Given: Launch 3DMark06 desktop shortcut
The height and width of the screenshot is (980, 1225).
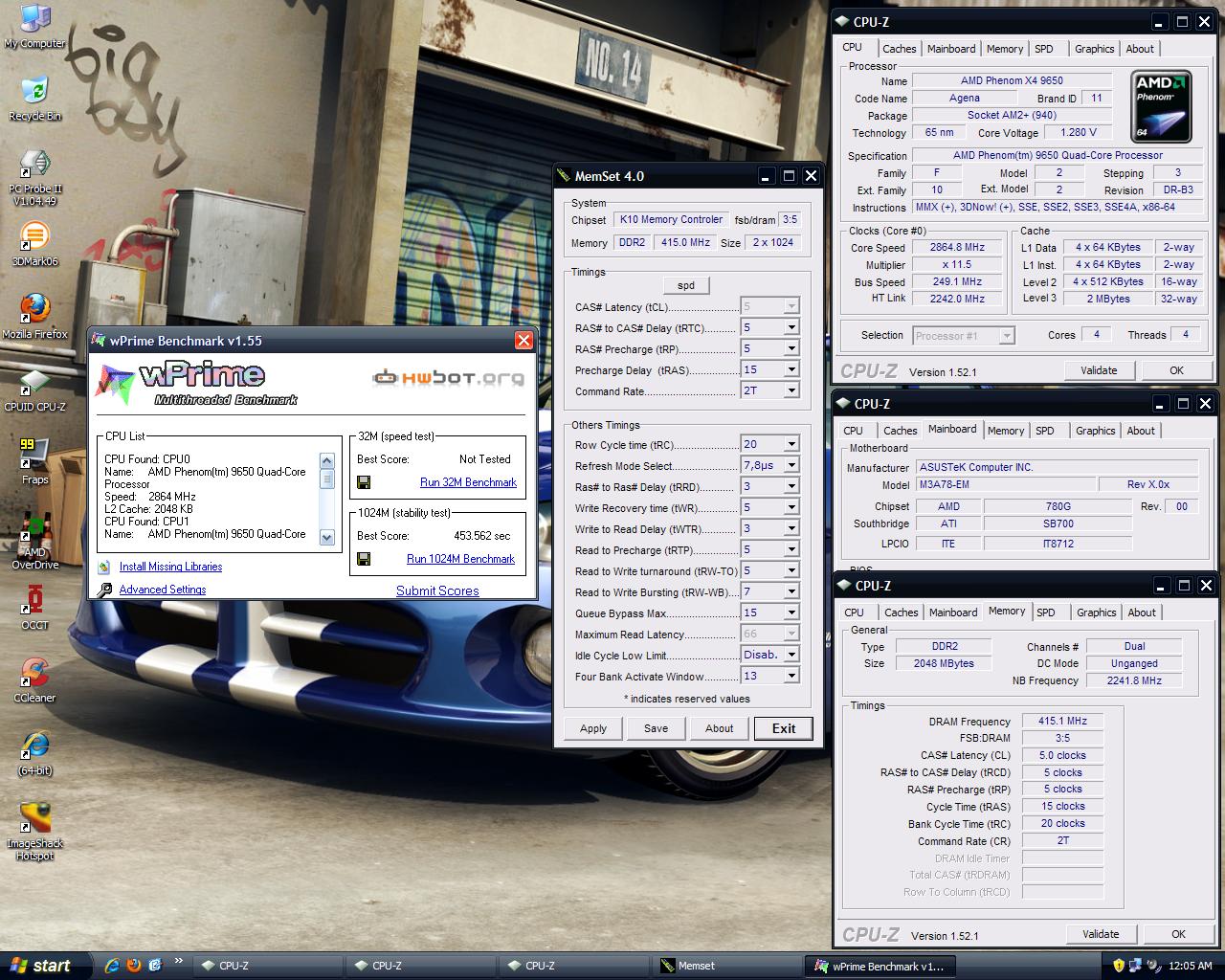Looking at the screenshot, I should 34,244.
